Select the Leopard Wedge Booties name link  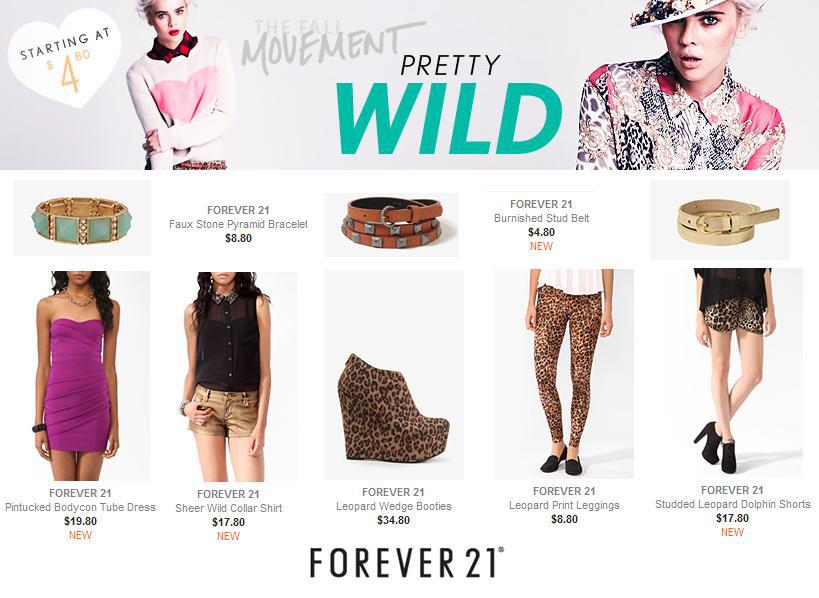394,506
